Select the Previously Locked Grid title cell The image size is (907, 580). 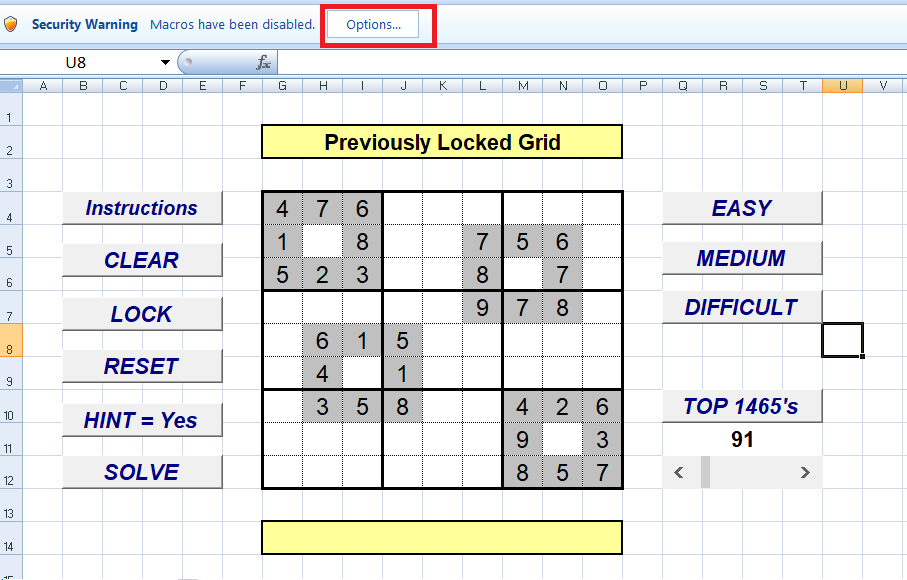pyautogui.click(x=441, y=142)
